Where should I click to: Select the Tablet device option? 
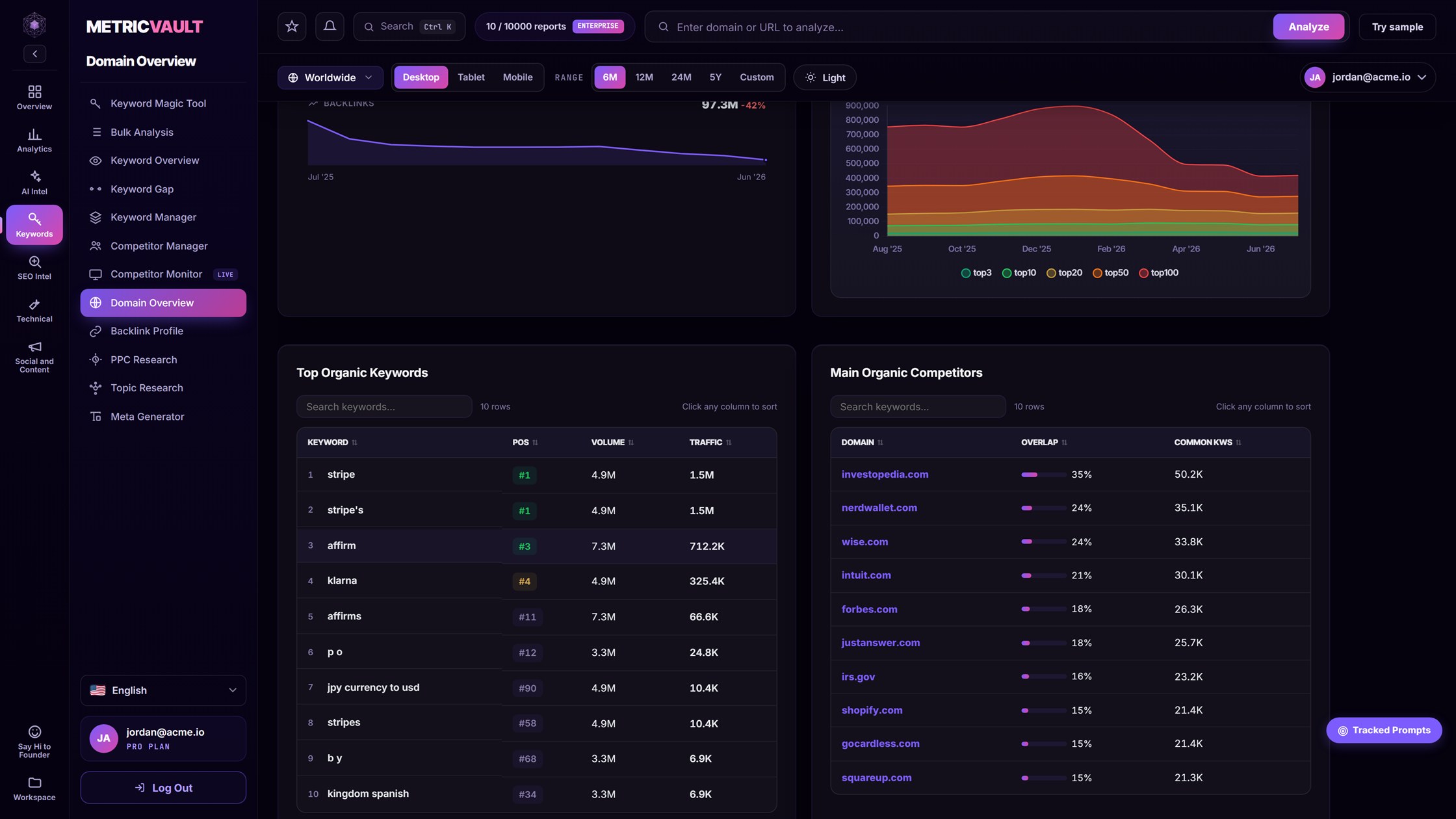pyautogui.click(x=471, y=77)
